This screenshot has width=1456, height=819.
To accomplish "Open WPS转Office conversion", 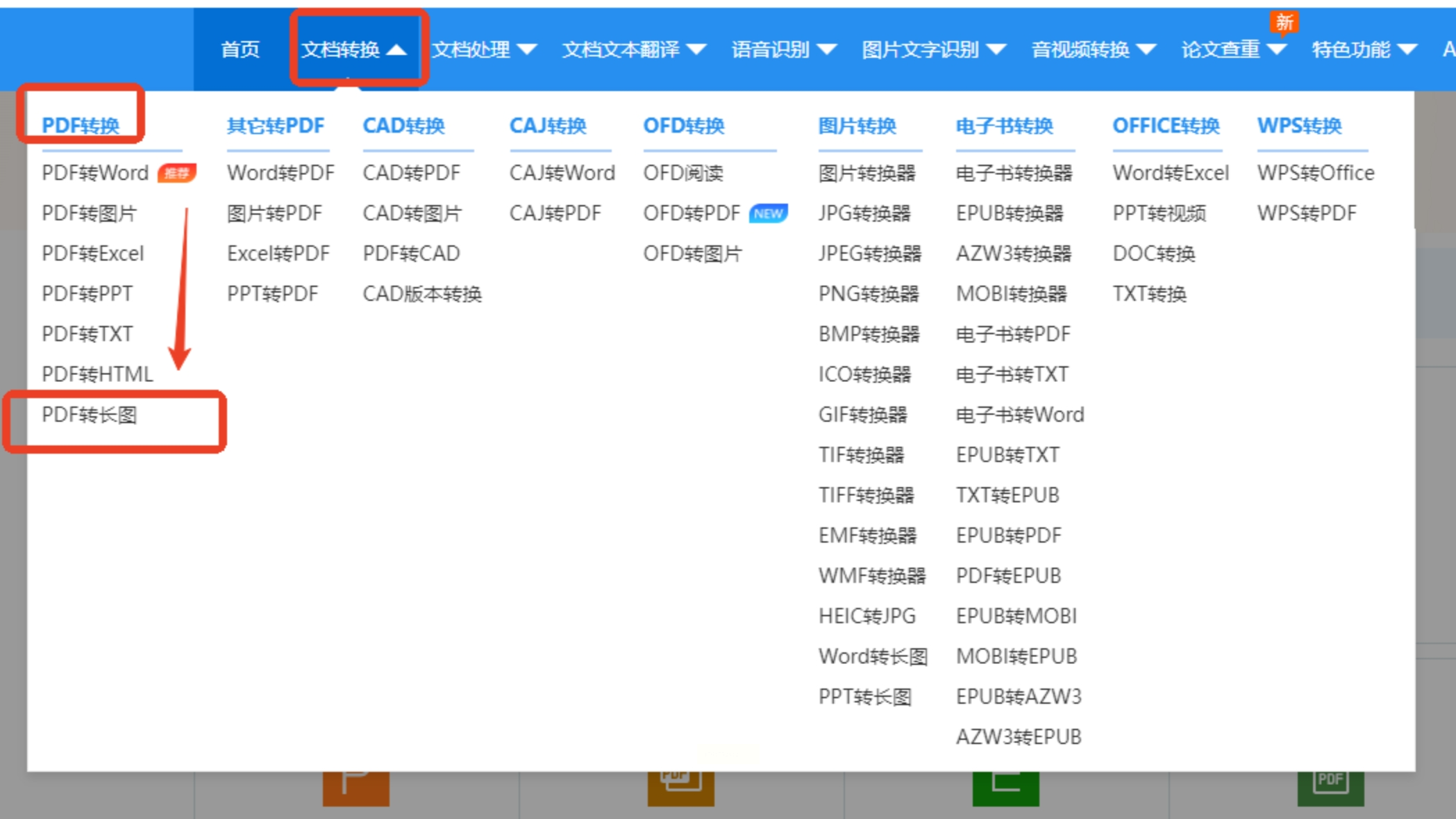I will 1315,173.
